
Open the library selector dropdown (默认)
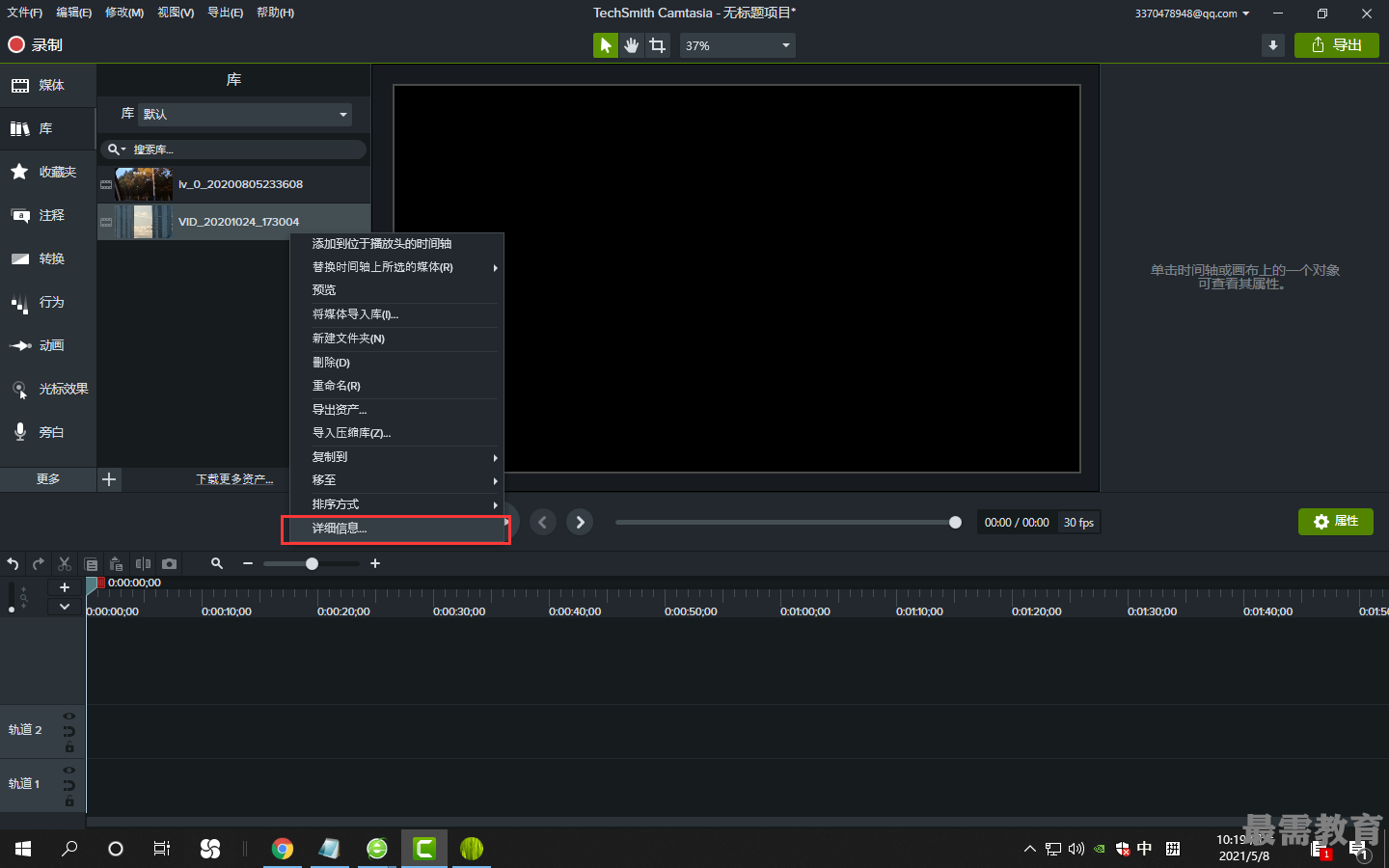(245, 114)
